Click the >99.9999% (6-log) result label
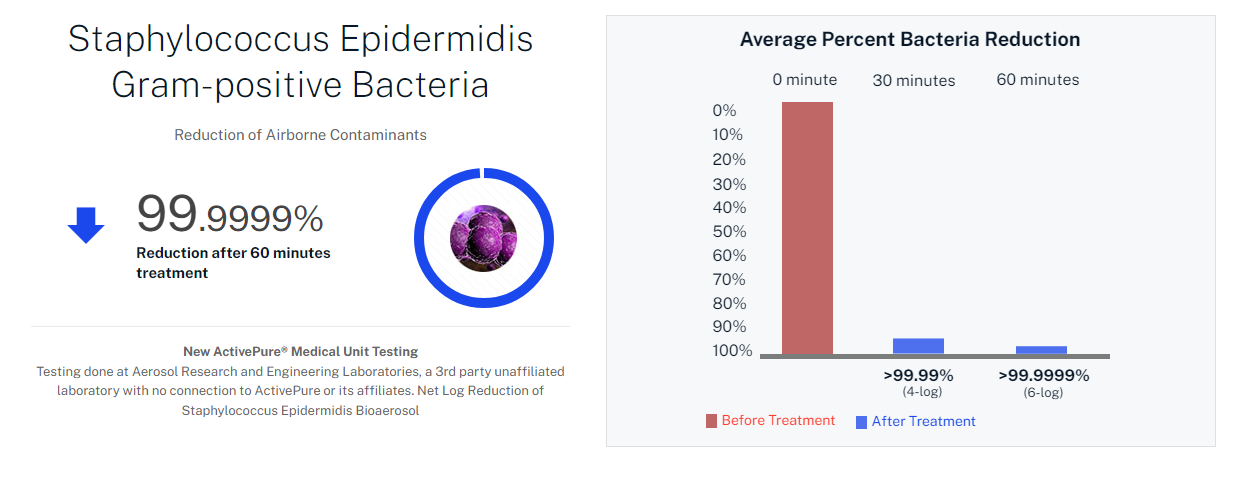Image resolution: width=1252 pixels, height=481 pixels. tap(1043, 382)
